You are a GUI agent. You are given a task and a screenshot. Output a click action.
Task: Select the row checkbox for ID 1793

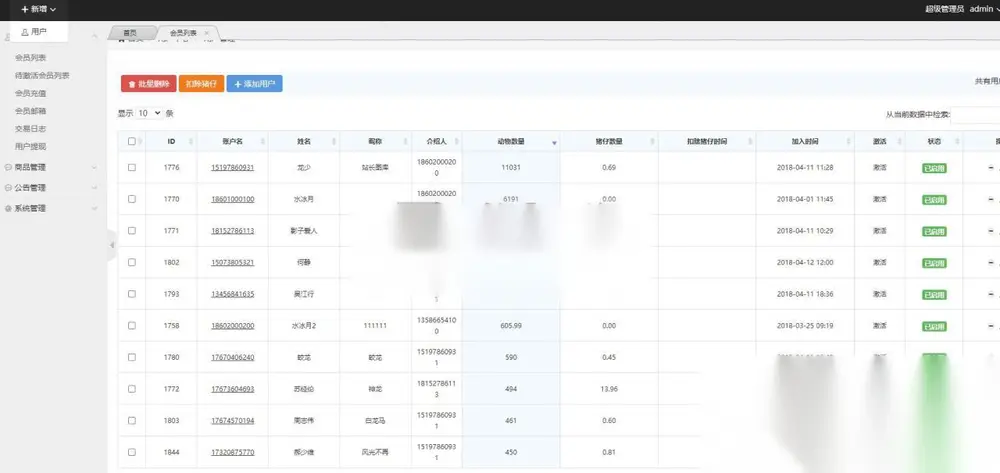pos(132,294)
